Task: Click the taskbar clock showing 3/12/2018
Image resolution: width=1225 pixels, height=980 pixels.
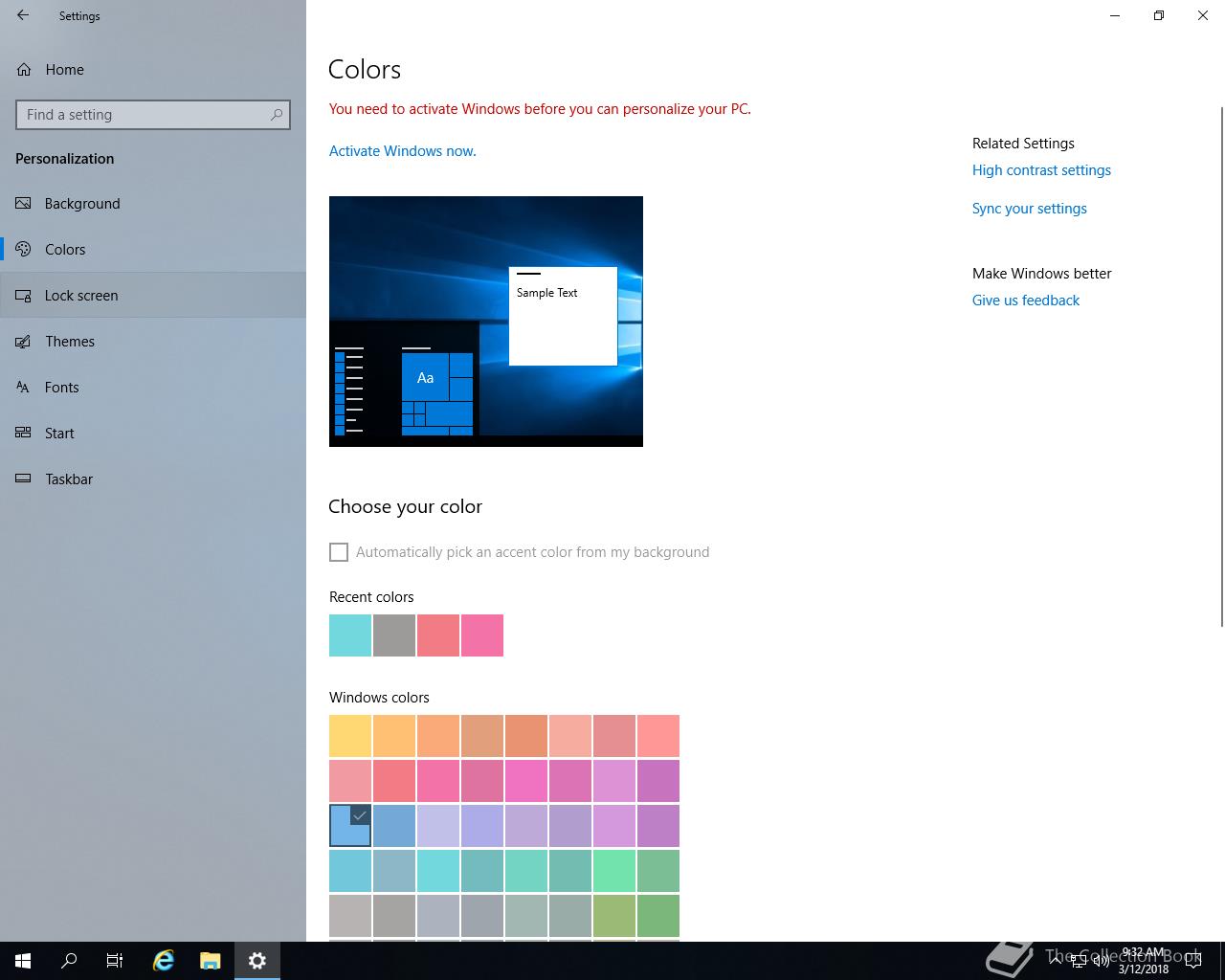Action: coord(1144,961)
